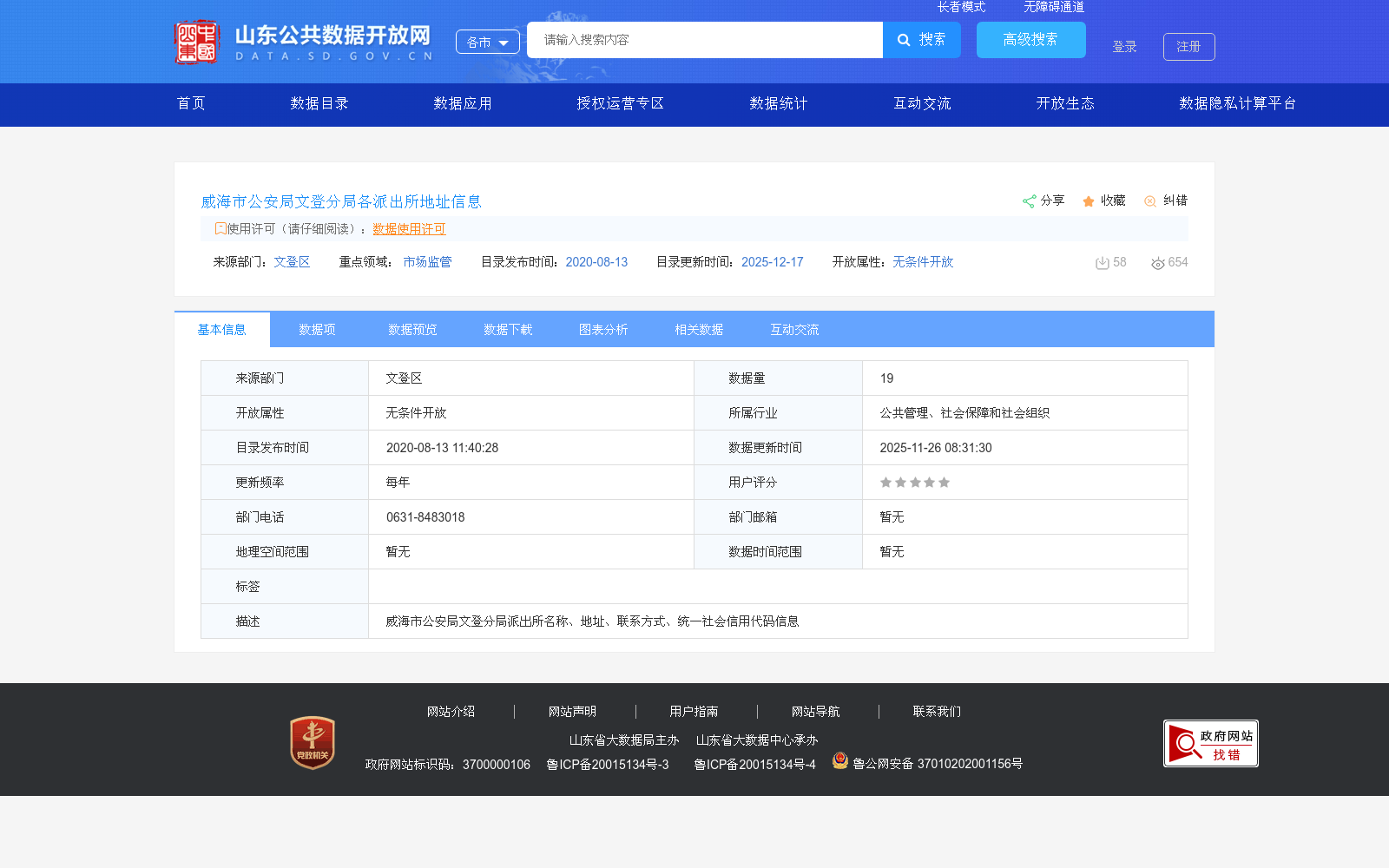
Task: Open 高级搜索 advanced search
Action: click(1031, 40)
